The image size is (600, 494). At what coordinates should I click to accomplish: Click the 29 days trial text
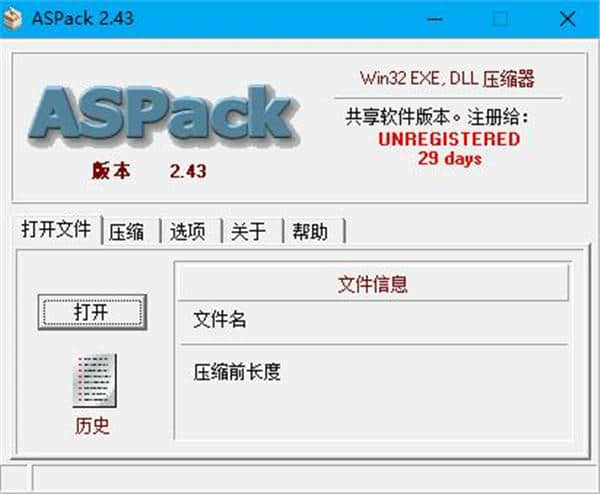[x=450, y=158]
